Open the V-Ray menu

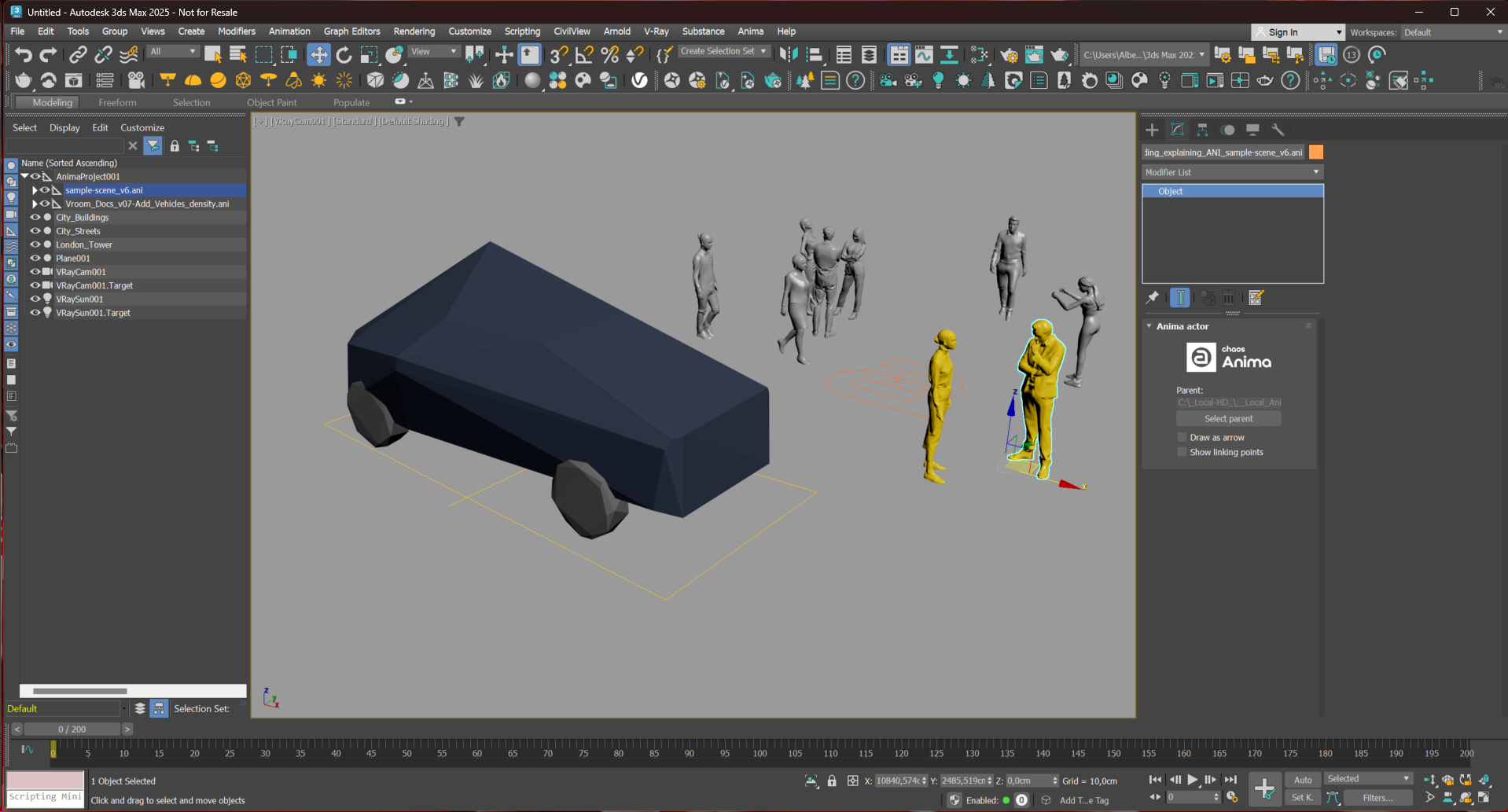pos(656,31)
